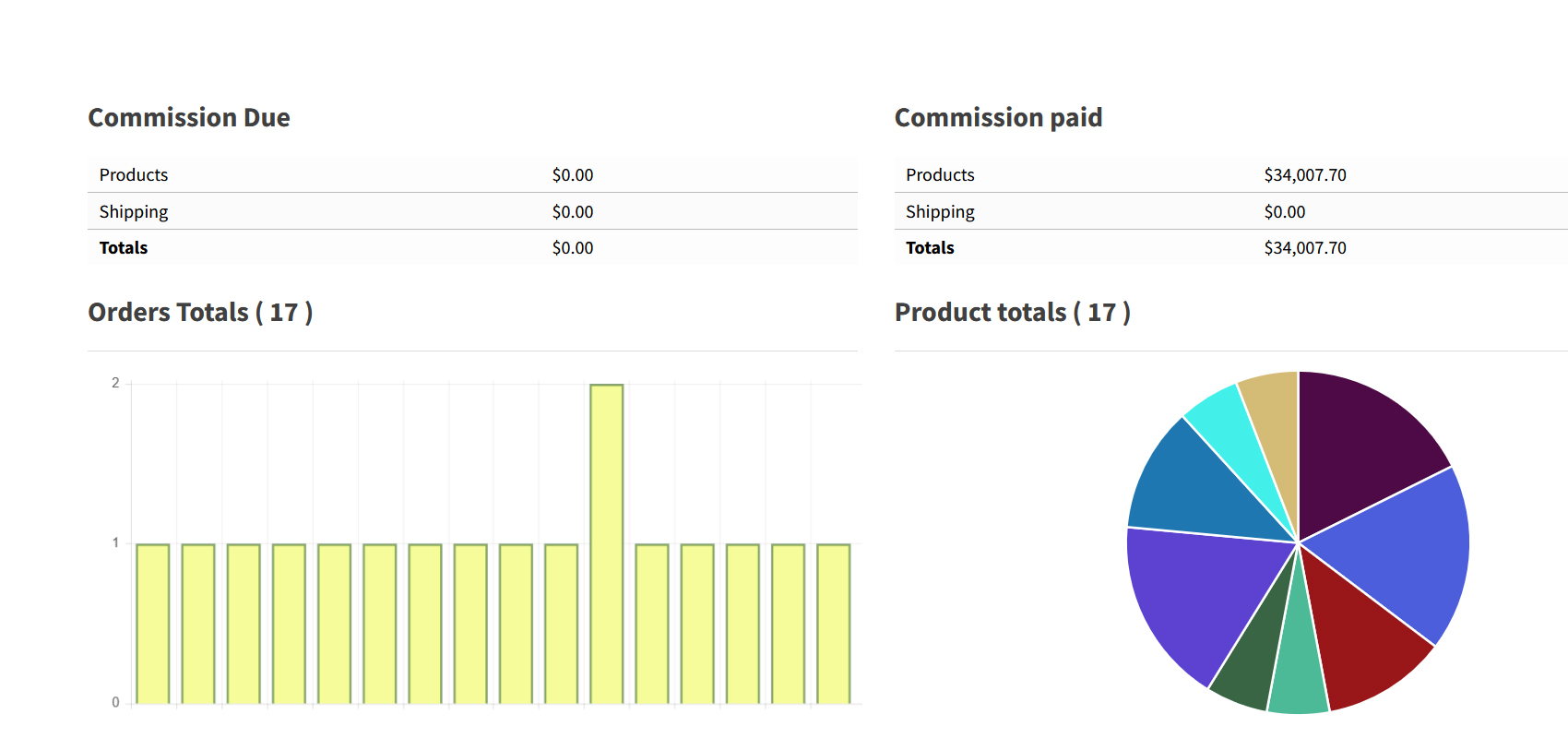Screen dimensions: 1568x738
Task: Click Totals label under Commission Due
Action: [124, 248]
